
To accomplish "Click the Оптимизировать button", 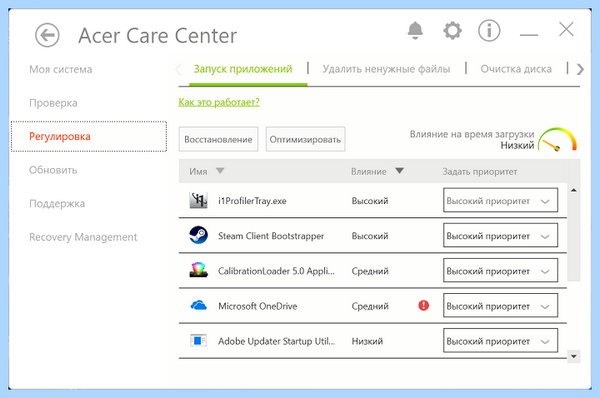I will click(x=305, y=139).
